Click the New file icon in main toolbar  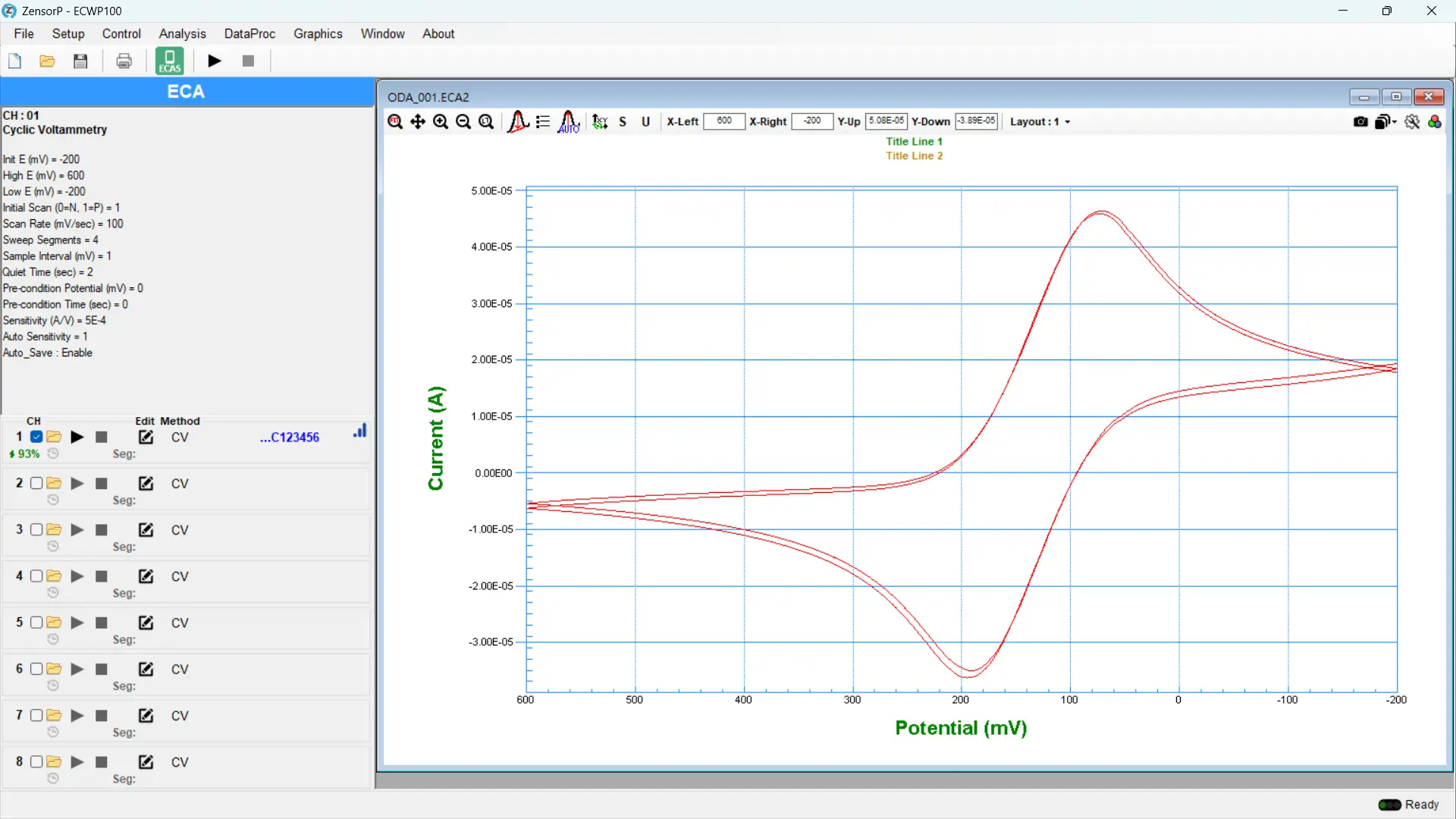click(x=15, y=61)
